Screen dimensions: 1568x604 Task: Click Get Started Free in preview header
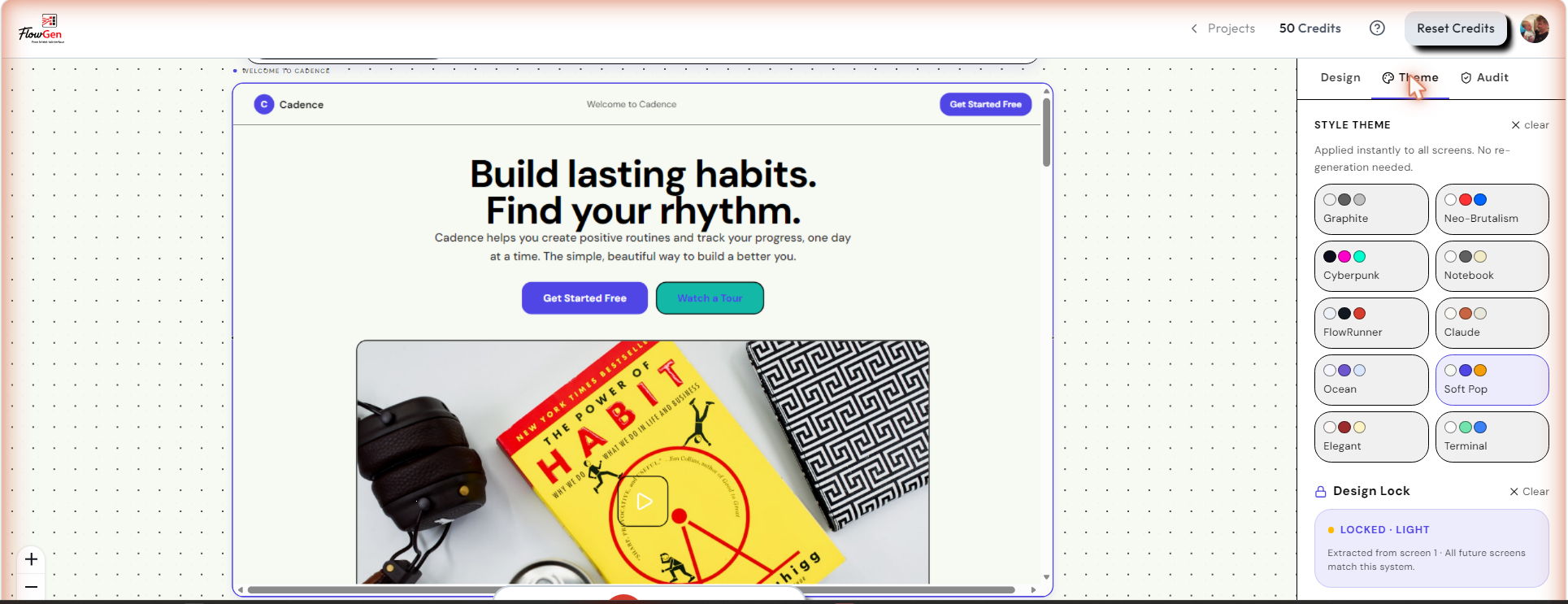click(985, 104)
